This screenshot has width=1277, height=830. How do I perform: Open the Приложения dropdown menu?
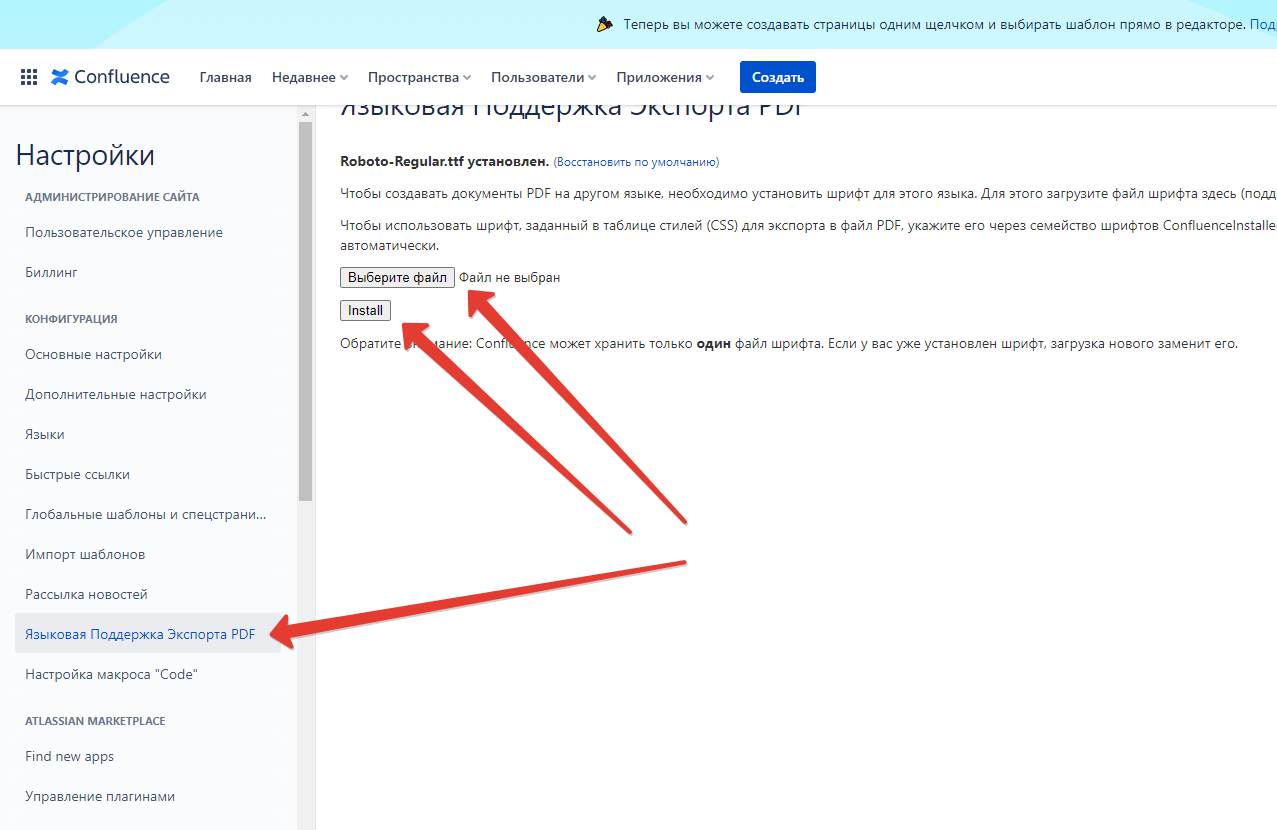[665, 77]
